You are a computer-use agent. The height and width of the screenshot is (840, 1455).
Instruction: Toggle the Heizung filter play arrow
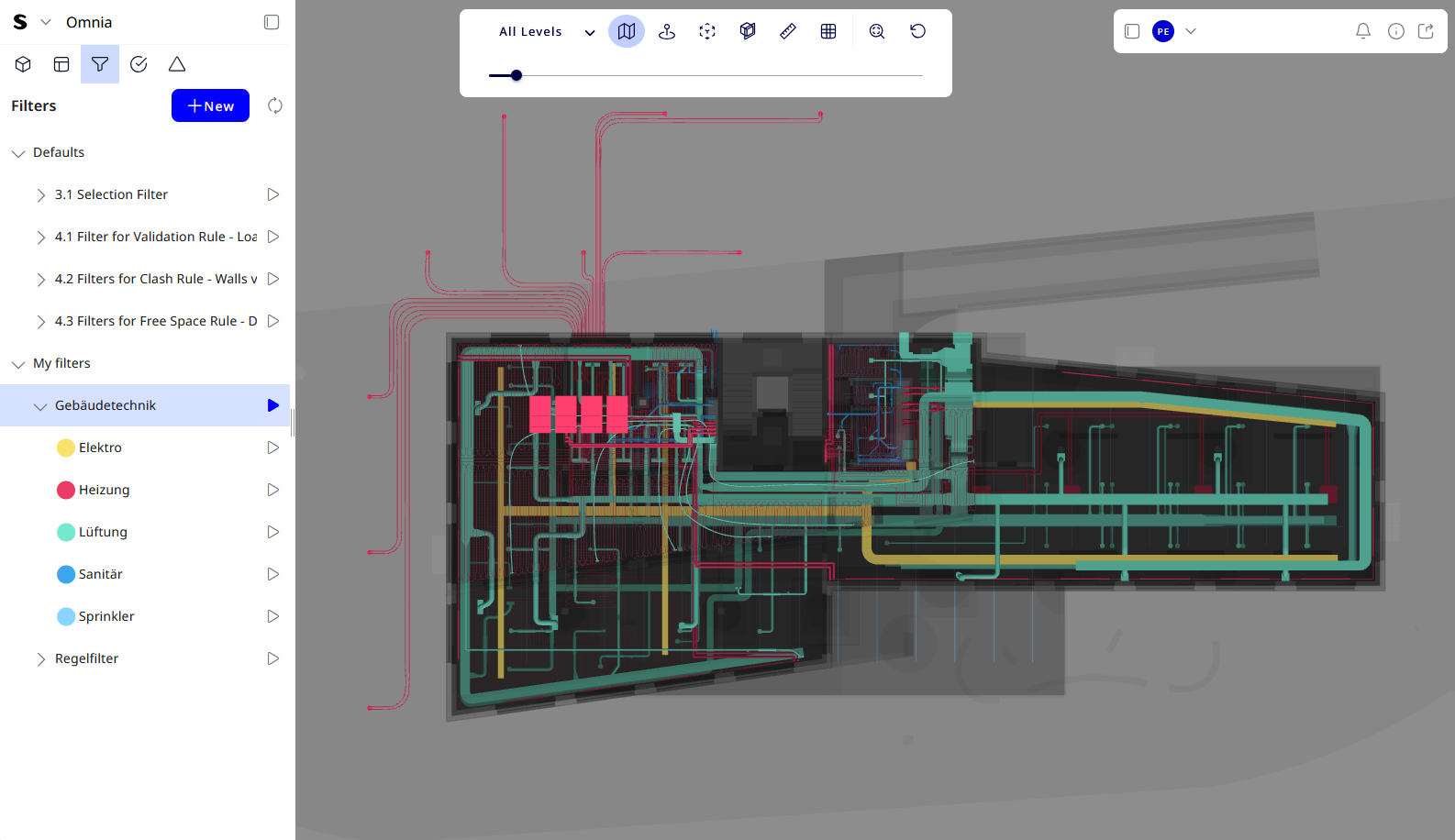coord(272,490)
